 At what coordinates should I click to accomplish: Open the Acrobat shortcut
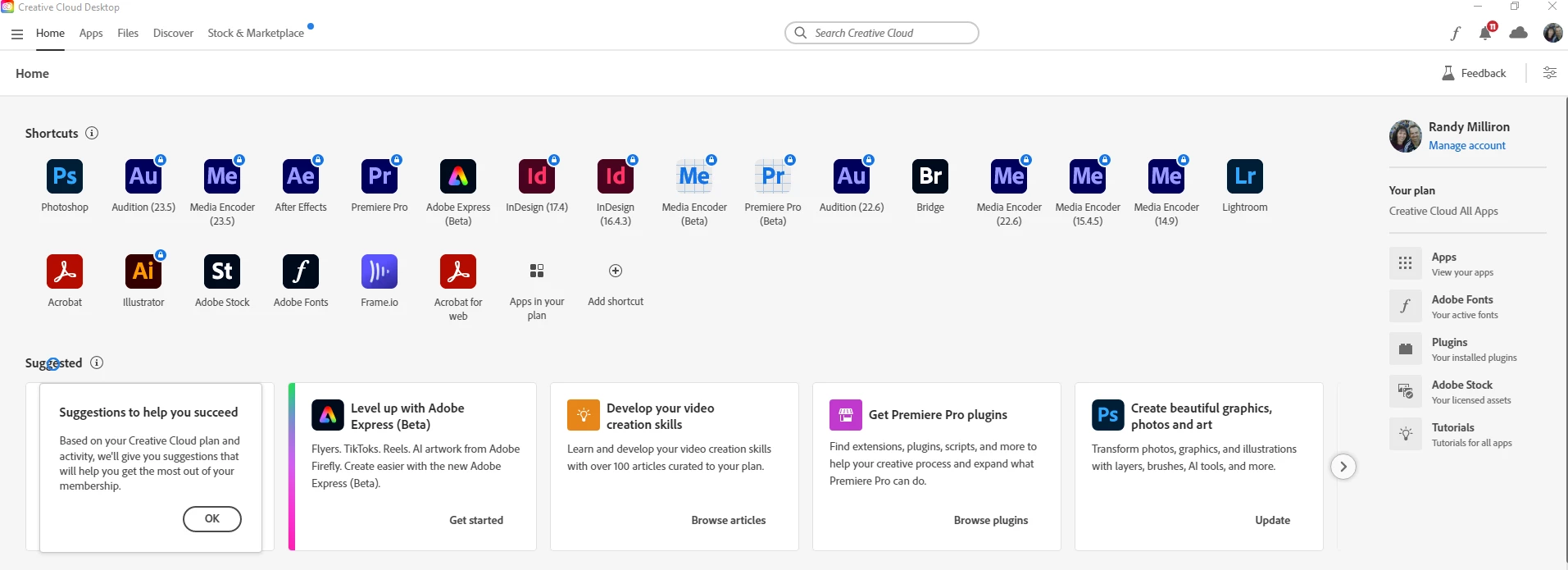pyautogui.click(x=65, y=271)
